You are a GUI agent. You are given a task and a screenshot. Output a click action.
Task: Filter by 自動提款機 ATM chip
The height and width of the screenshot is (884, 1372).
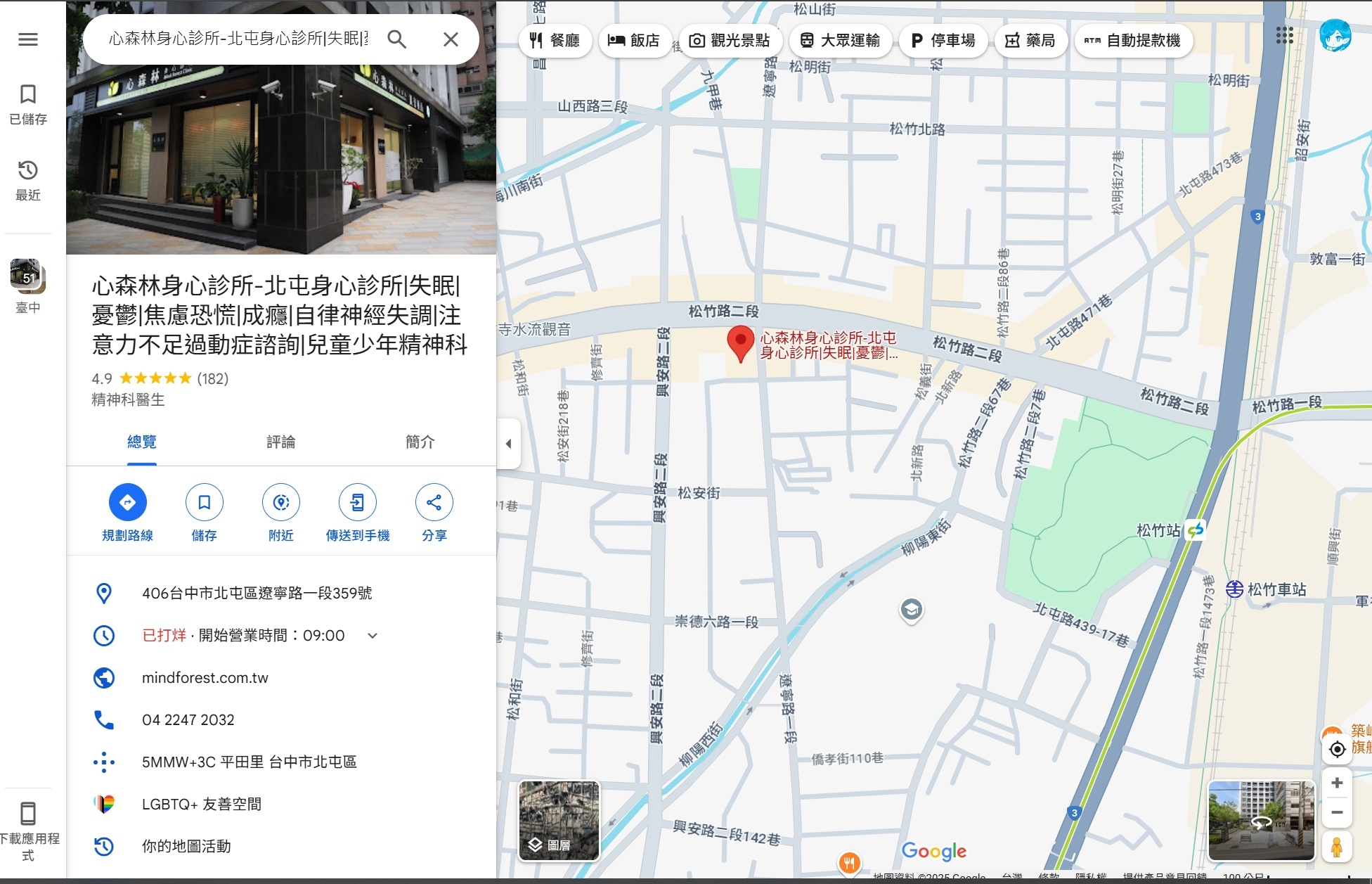[1133, 41]
